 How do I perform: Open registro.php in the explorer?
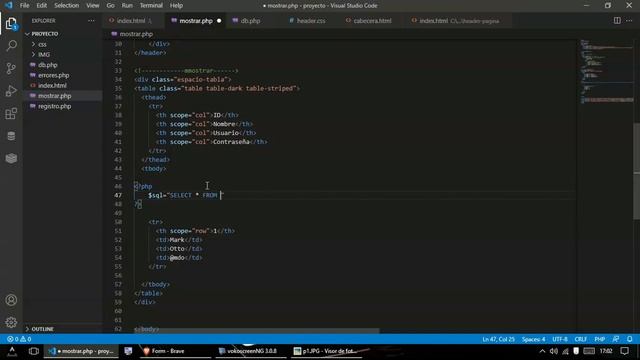point(54,106)
